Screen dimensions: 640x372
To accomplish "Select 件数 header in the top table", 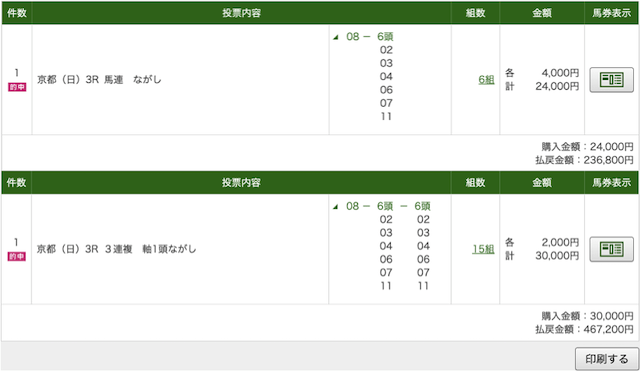I will [x=17, y=13].
